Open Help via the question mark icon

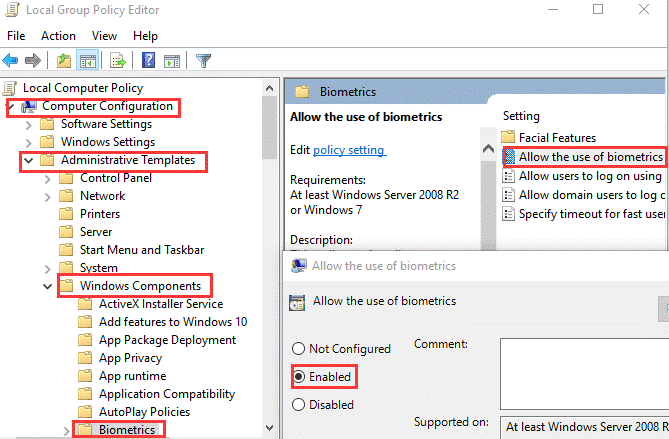tap(148, 61)
